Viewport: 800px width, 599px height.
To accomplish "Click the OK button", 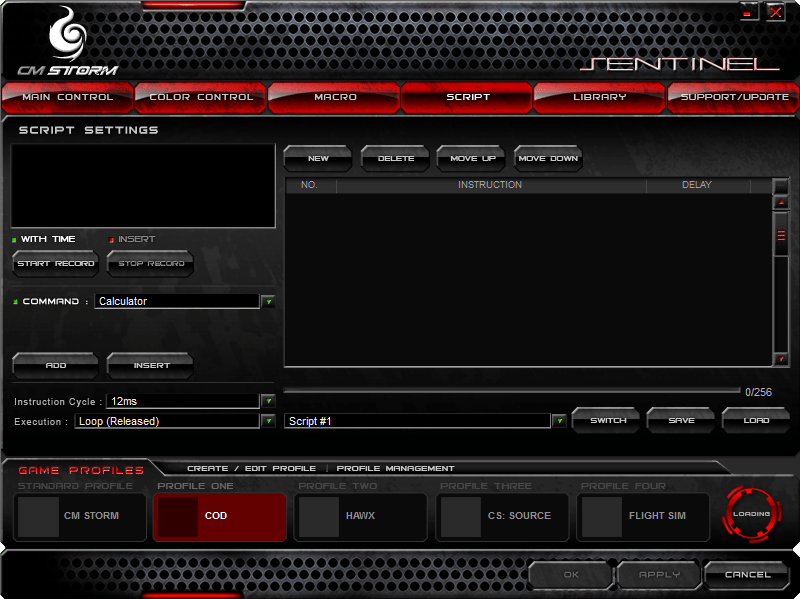I will [x=570, y=575].
